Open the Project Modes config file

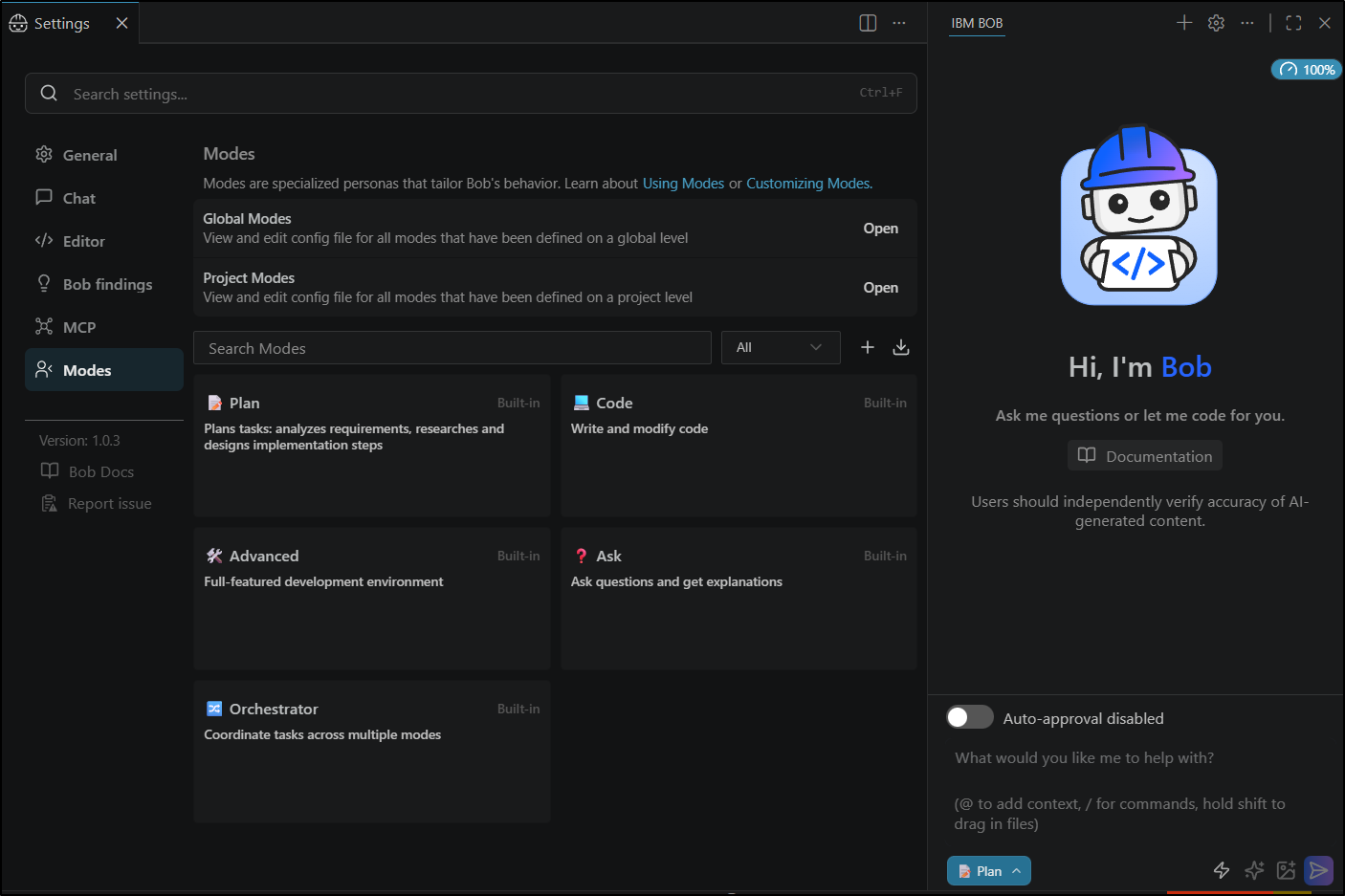(x=880, y=288)
